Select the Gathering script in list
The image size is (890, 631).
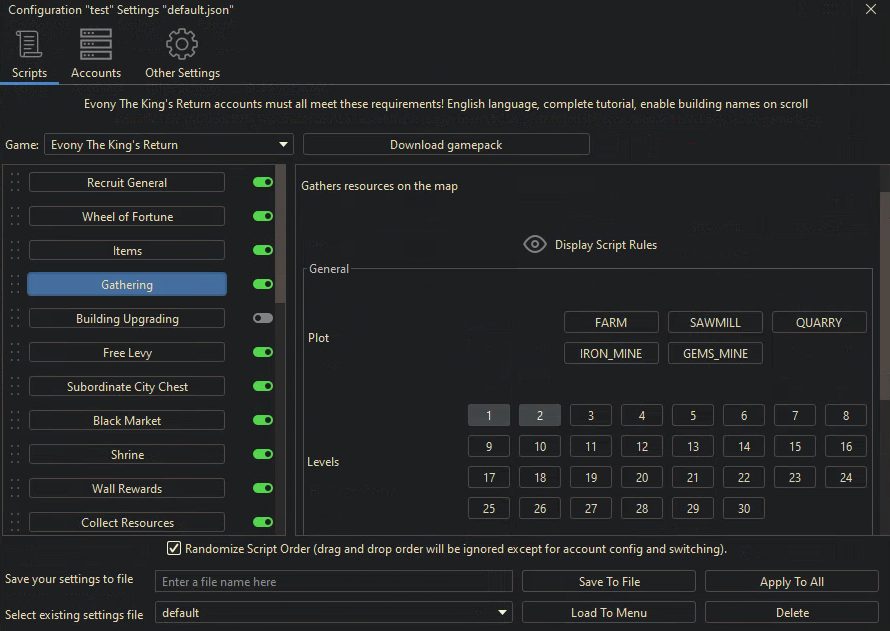(127, 285)
